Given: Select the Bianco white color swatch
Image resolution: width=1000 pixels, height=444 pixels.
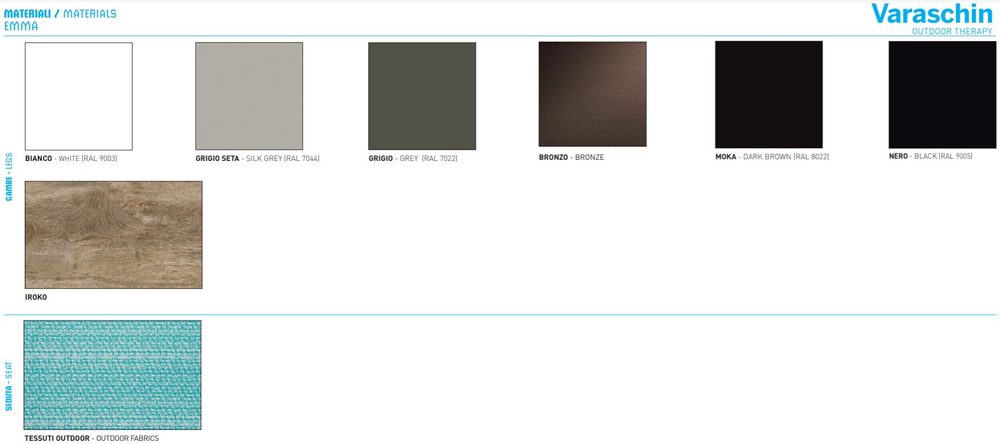Looking at the screenshot, I should coord(79,96).
